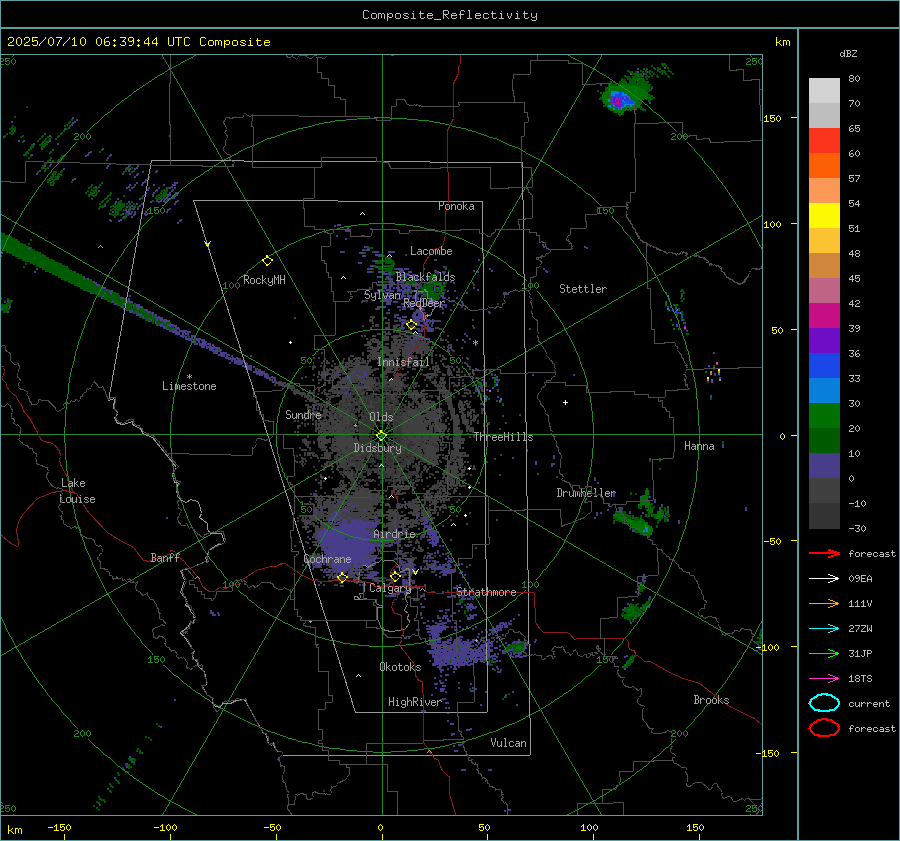Click the red forecast arrow in the legend
This screenshot has width=900, height=841.
(x=824, y=553)
